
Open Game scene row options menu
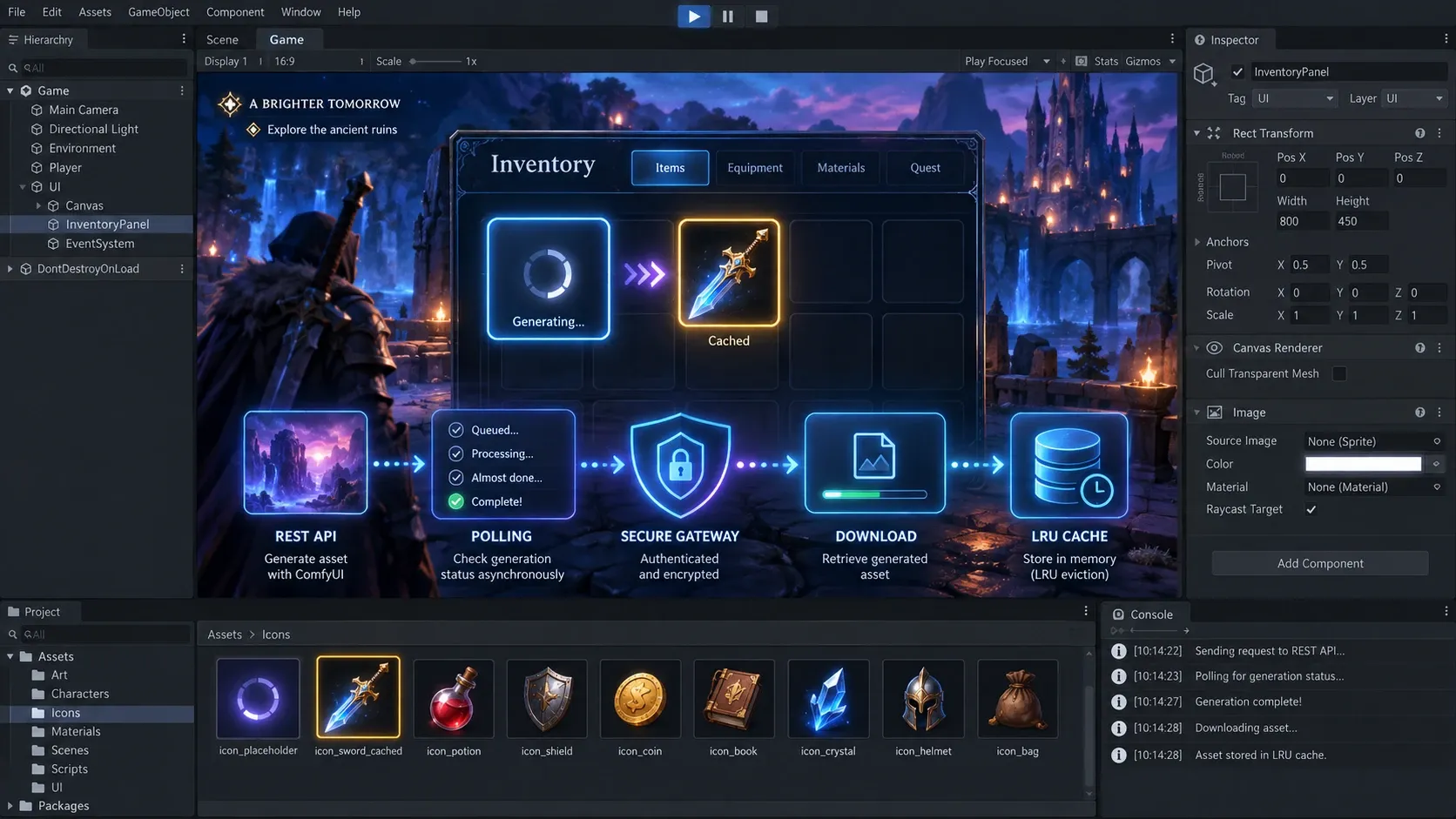pos(182,91)
